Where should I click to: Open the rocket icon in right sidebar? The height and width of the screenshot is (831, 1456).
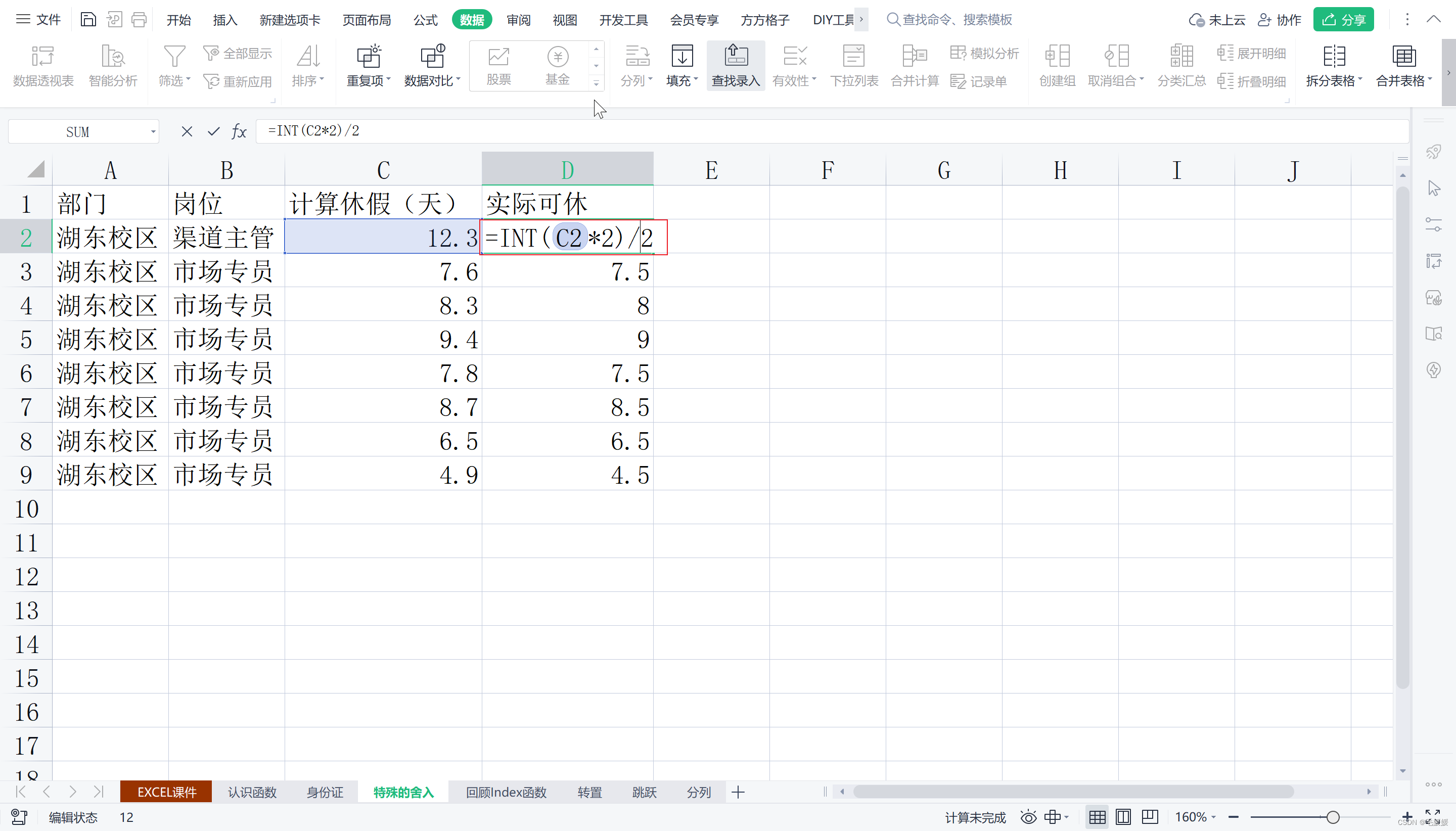coord(1434,151)
